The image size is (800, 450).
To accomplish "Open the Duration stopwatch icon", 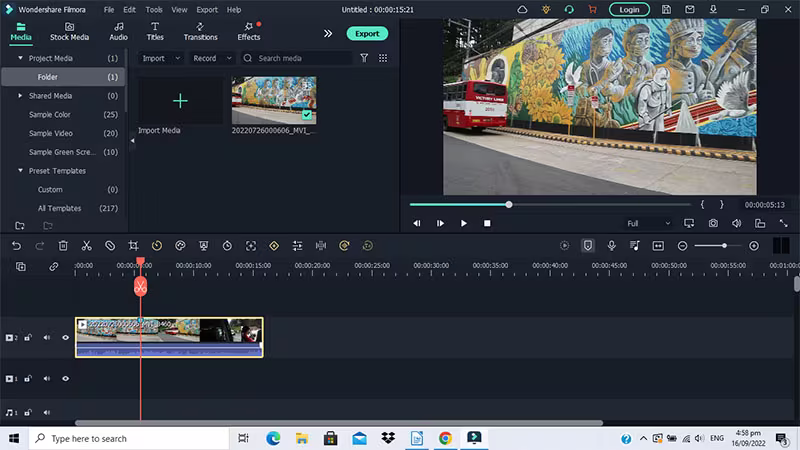I will pyautogui.click(x=227, y=246).
